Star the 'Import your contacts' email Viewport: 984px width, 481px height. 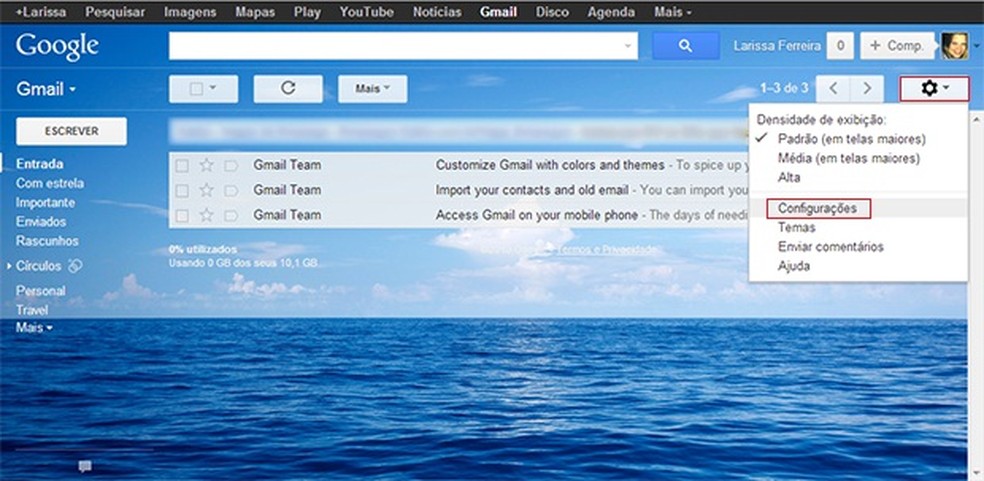point(206,190)
